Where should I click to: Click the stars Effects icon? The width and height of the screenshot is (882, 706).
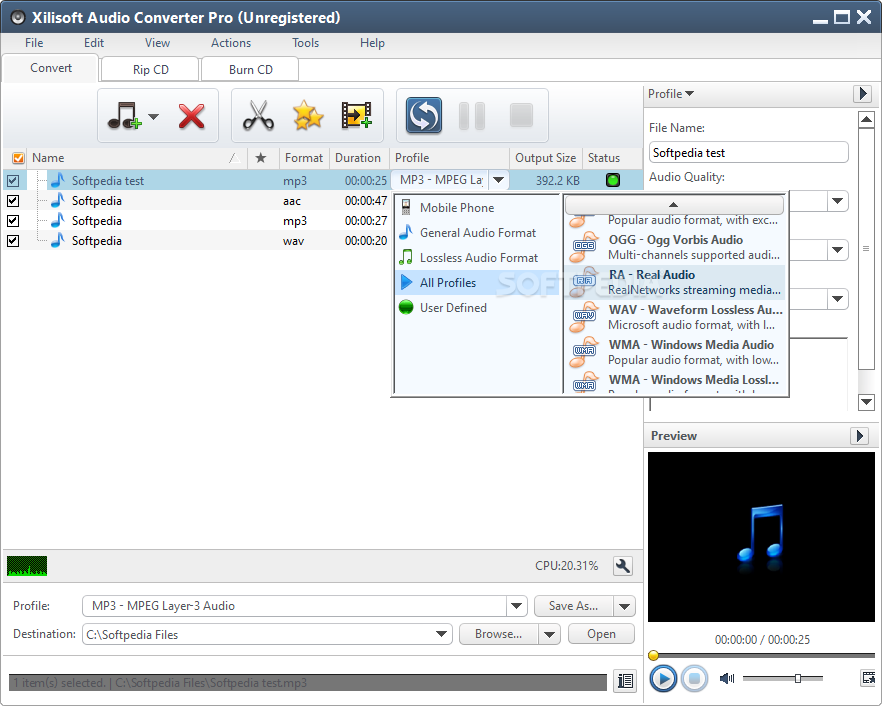coord(308,115)
